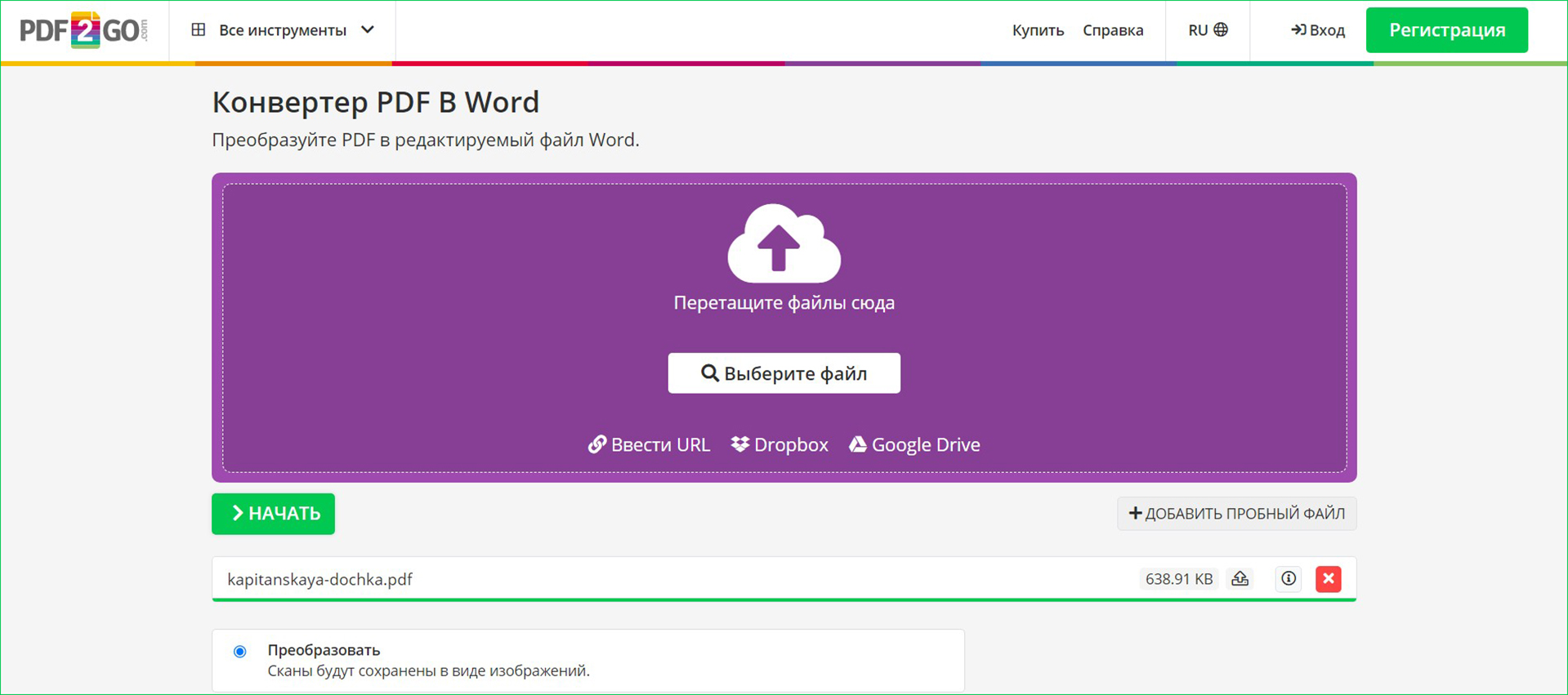Open the RU language selector
Viewport: 1568px width, 695px height.
click(1208, 30)
